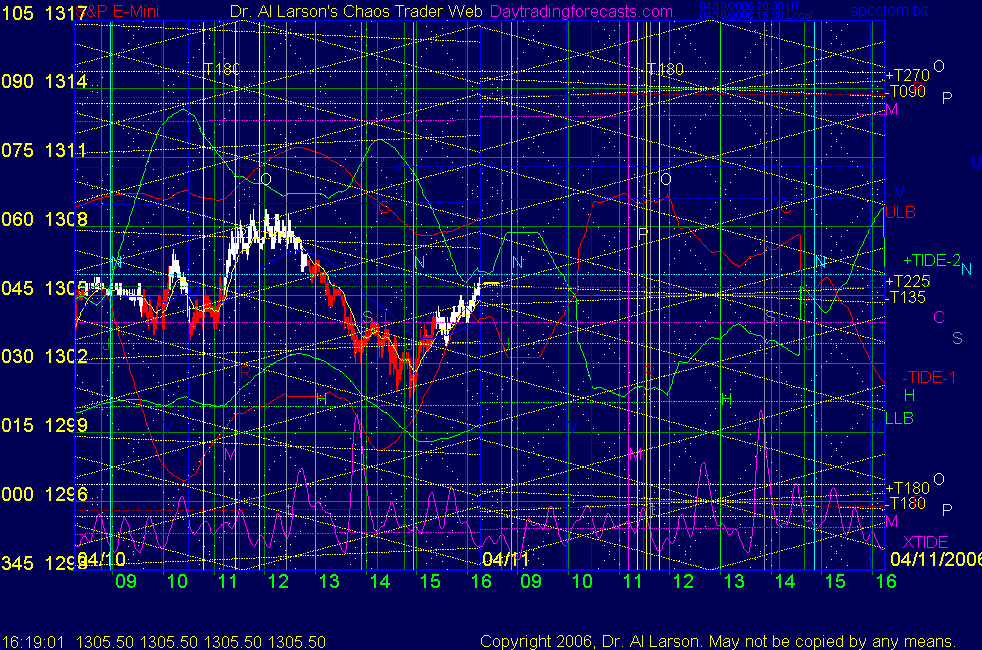The image size is (982, 650).
Task: Click the 16:19:01 timestamp in status line
Action: click(33, 642)
